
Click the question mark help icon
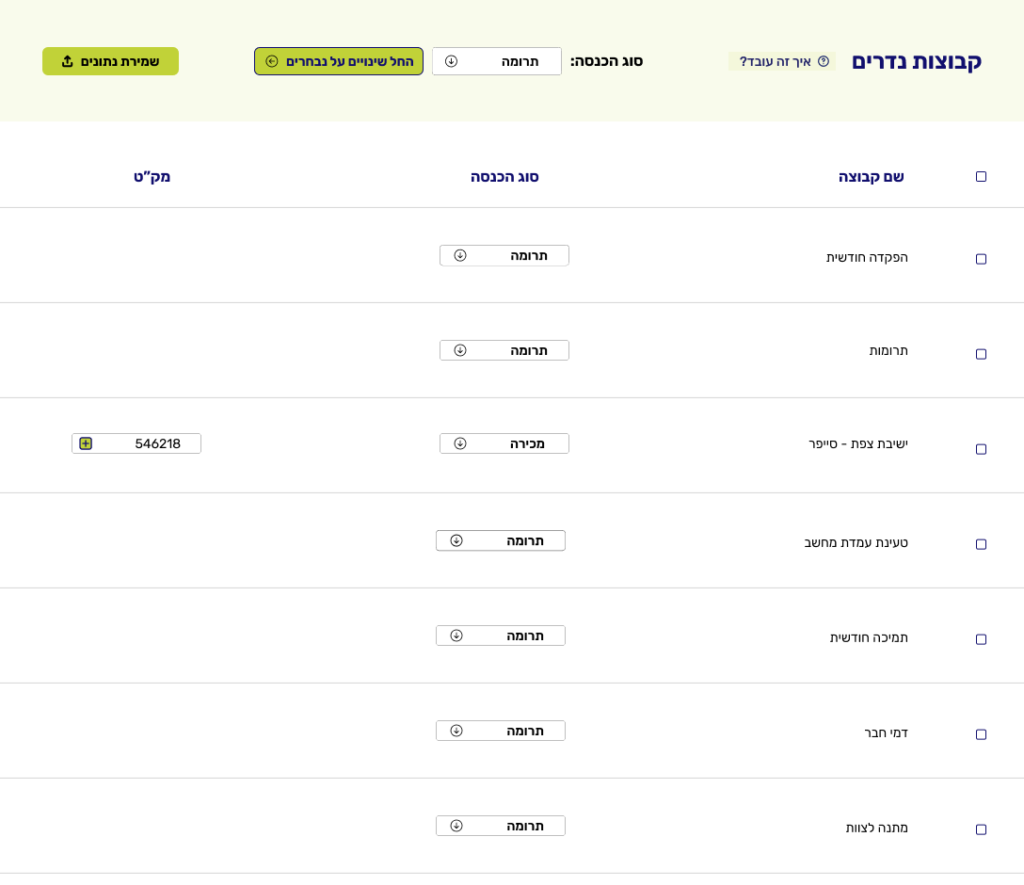[823, 61]
